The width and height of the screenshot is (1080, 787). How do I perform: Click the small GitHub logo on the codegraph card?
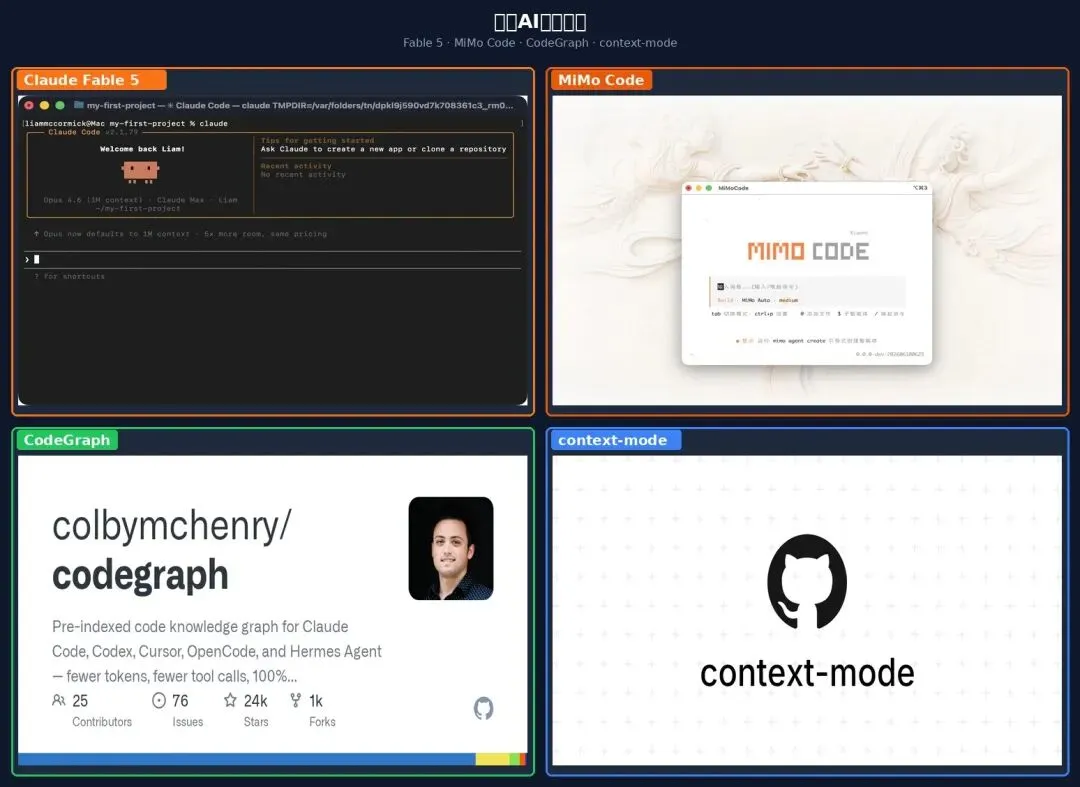[484, 708]
